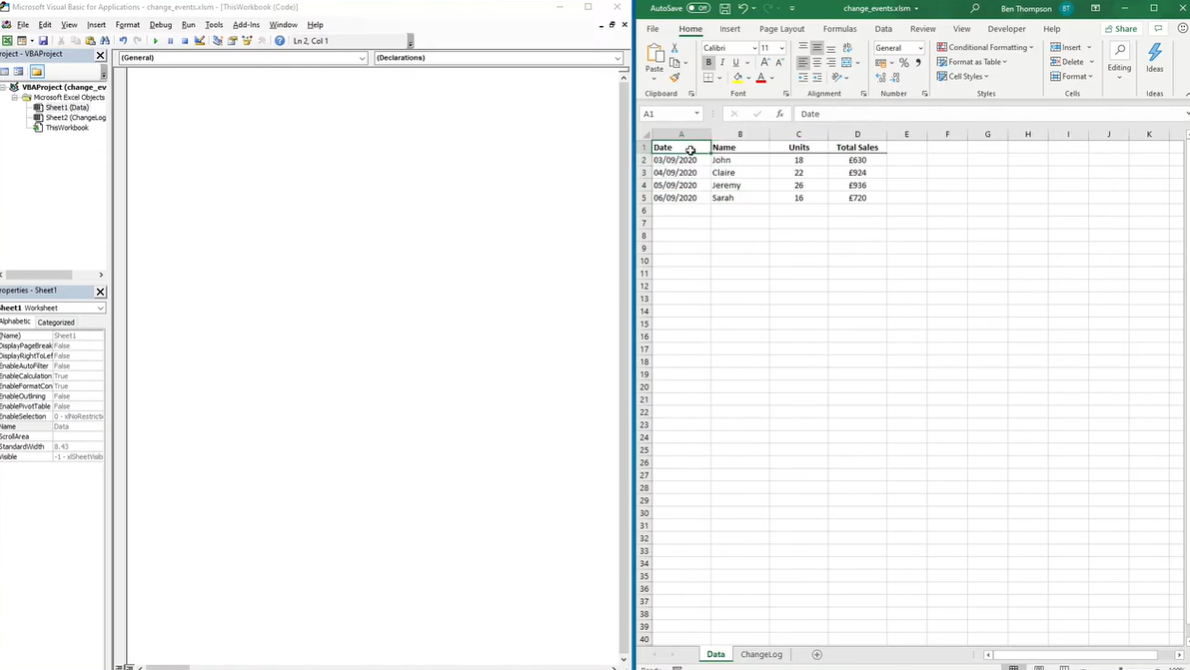The height and width of the screenshot is (670, 1190).
Task: Open the Debug menu in the VBA editor
Action: pyautogui.click(x=160, y=25)
